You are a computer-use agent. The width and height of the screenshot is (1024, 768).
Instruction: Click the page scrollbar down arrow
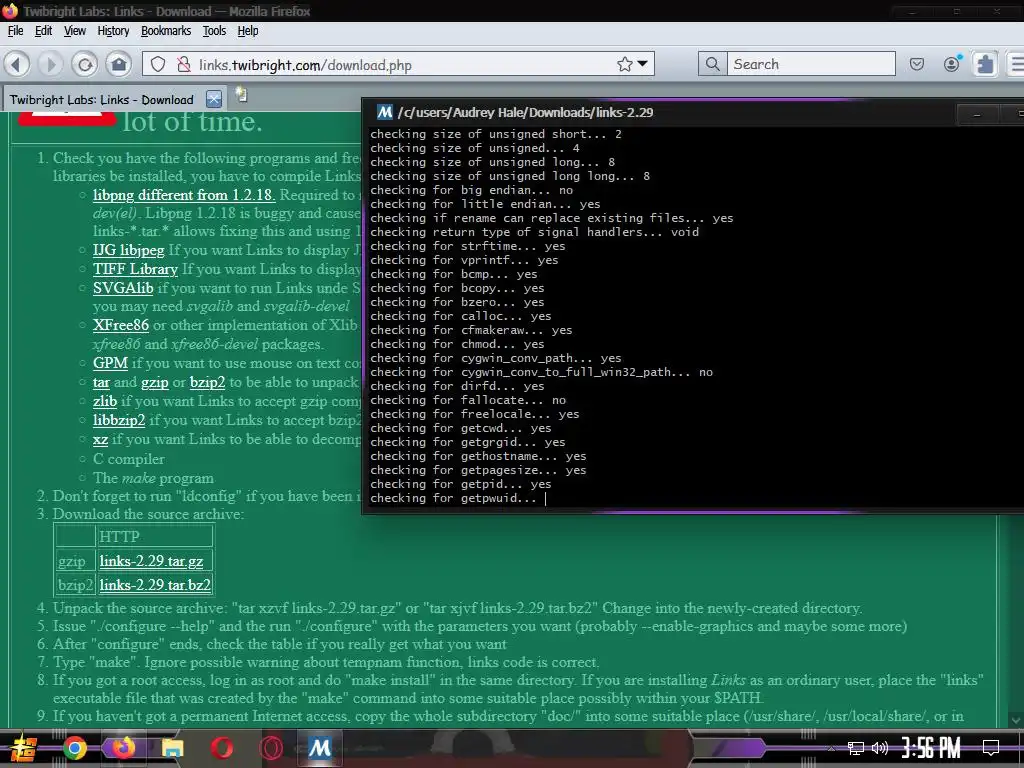coord(1016,720)
